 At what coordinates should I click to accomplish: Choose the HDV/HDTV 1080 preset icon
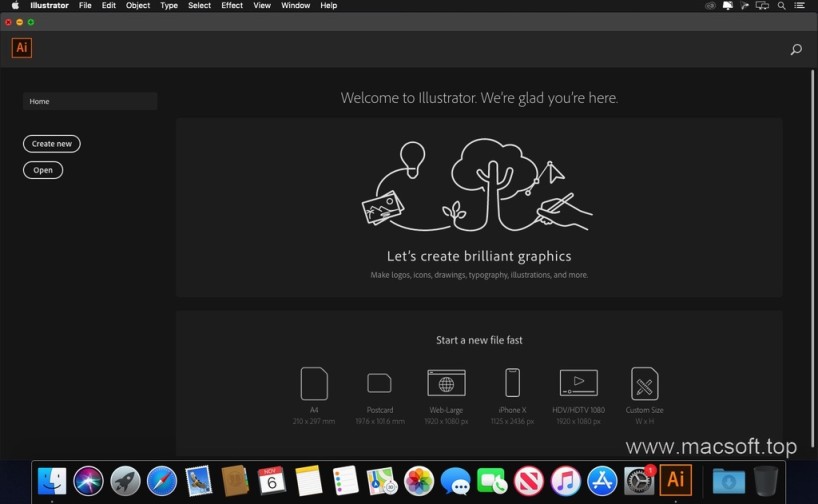[578, 383]
